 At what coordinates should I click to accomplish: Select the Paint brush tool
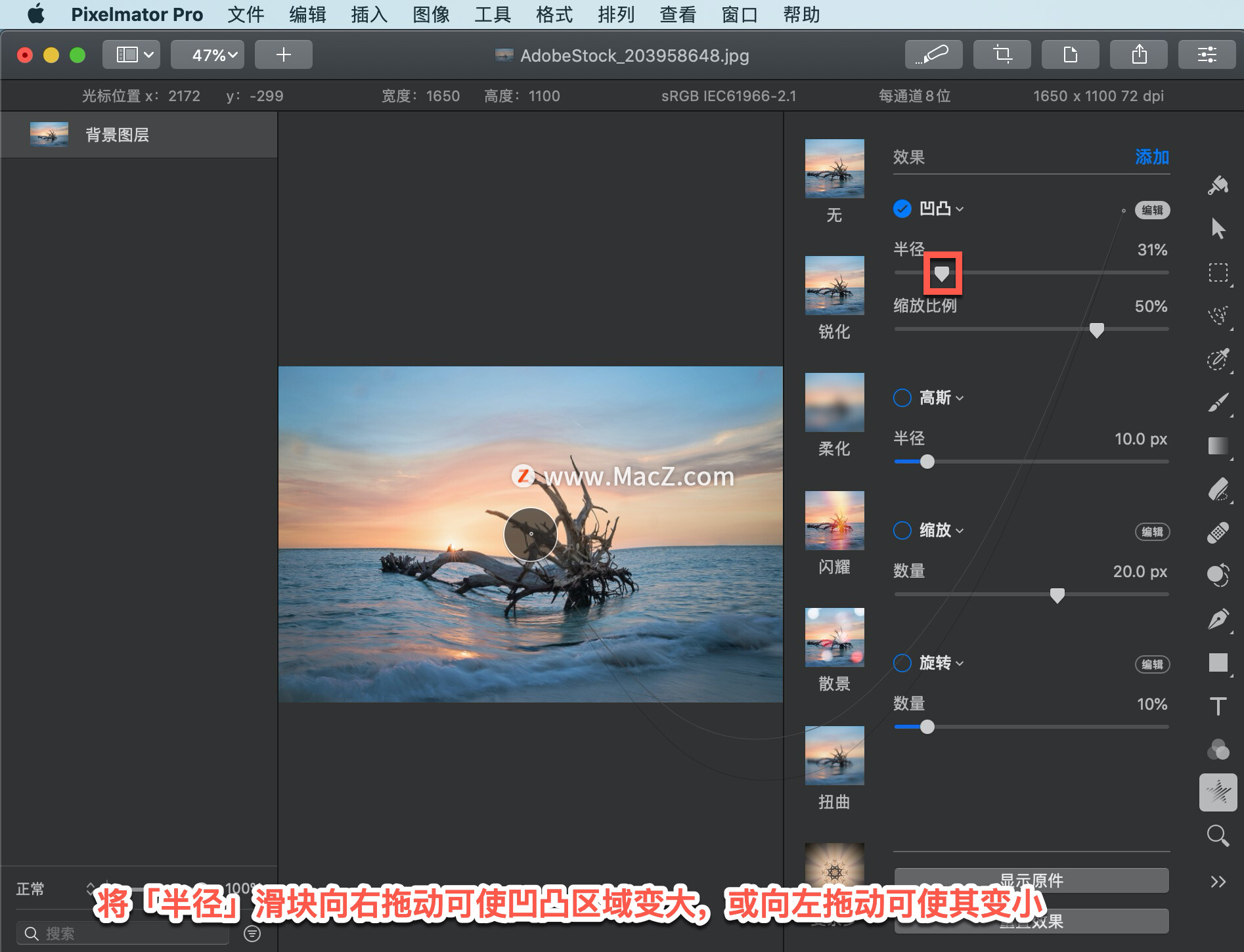(1218, 402)
